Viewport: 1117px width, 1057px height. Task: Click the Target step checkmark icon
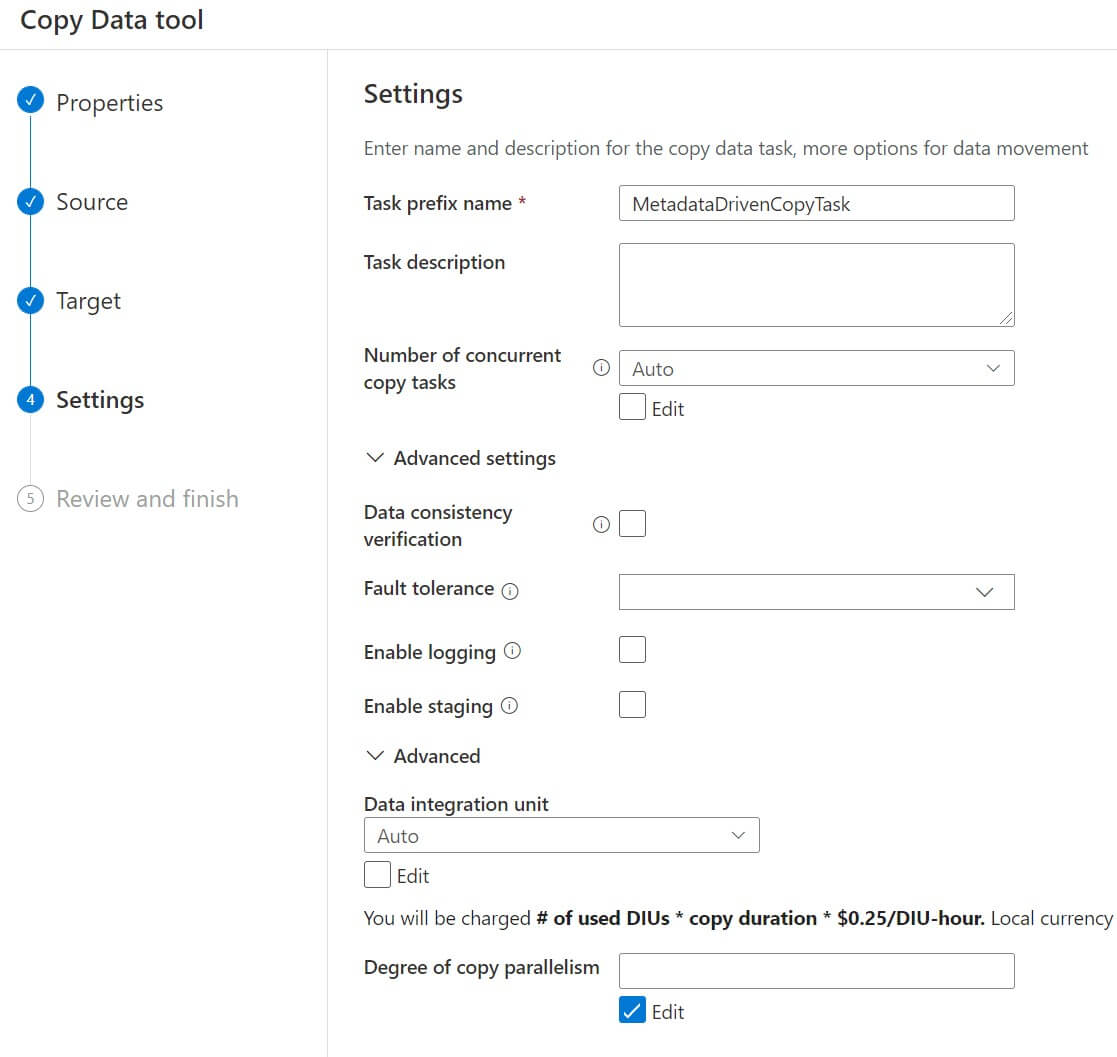tap(31, 300)
